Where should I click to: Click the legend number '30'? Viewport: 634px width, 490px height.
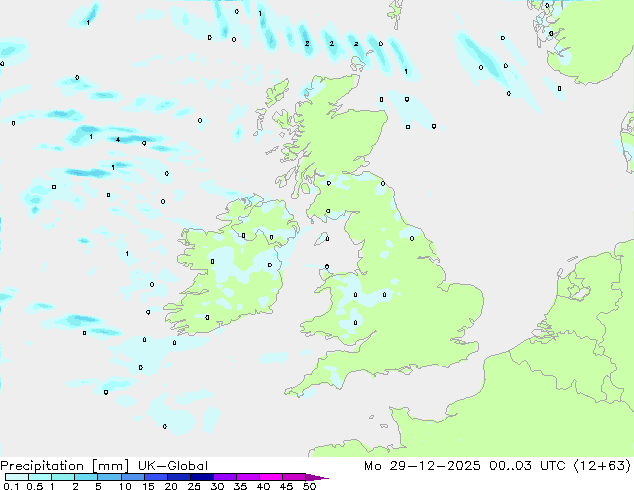tap(217, 486)
